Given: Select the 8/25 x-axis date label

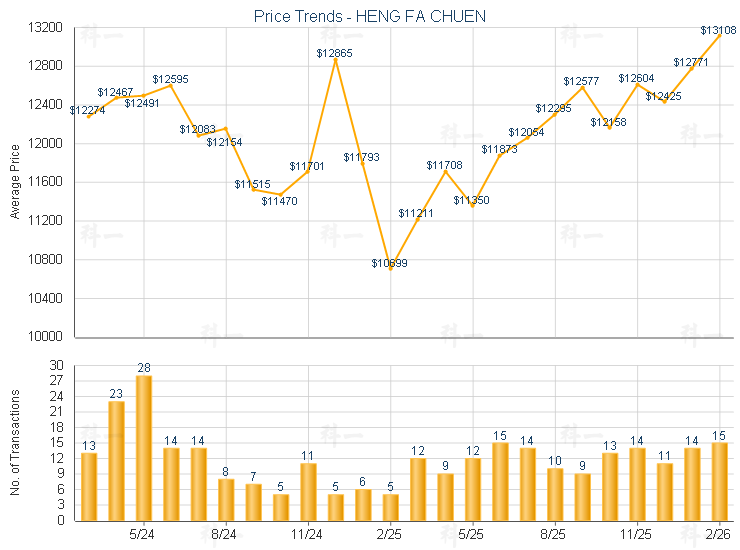Looking at the screenshot, I should [554, 535].
